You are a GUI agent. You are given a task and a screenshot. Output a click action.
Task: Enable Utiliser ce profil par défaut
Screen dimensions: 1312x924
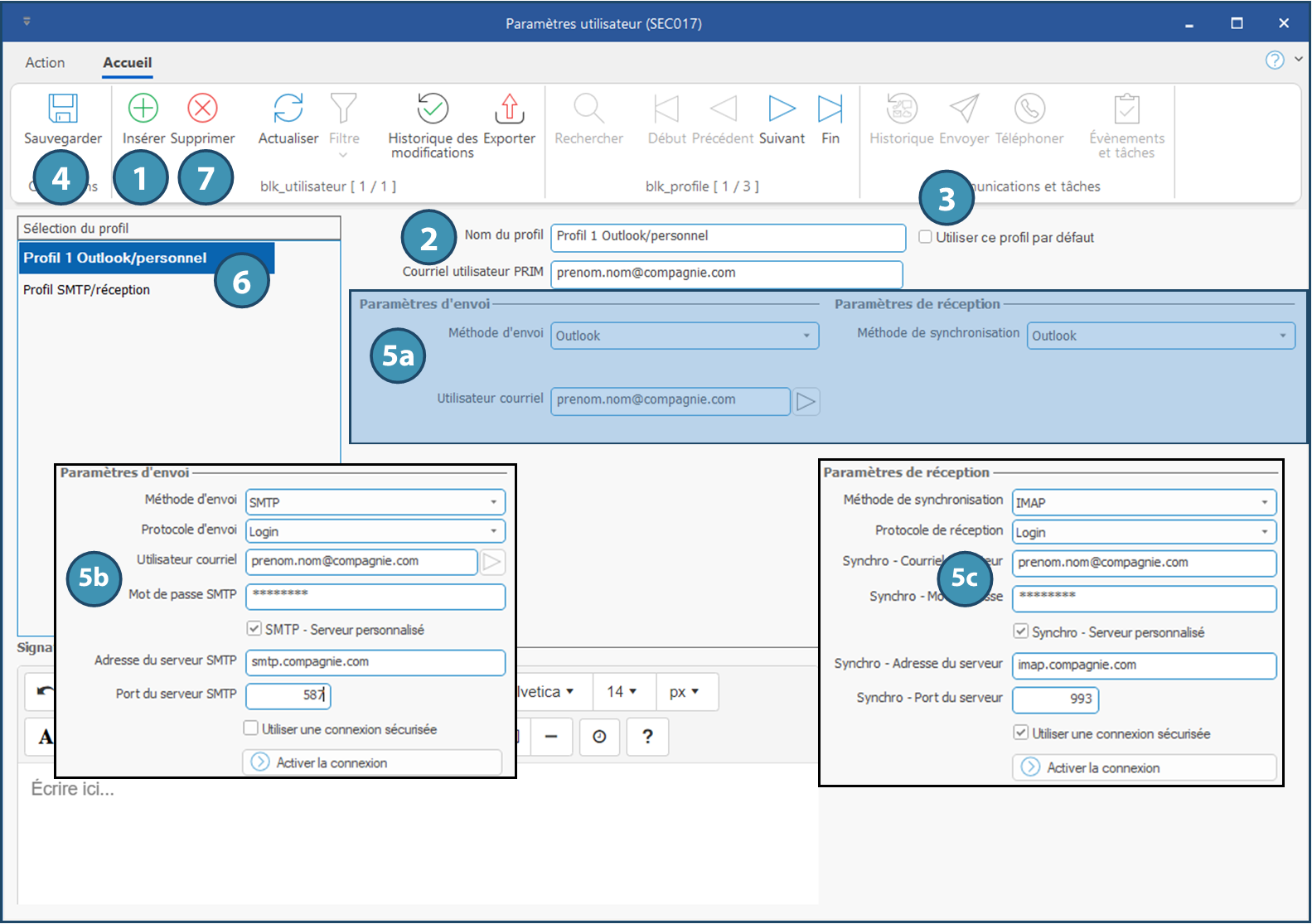pos(926,237)
